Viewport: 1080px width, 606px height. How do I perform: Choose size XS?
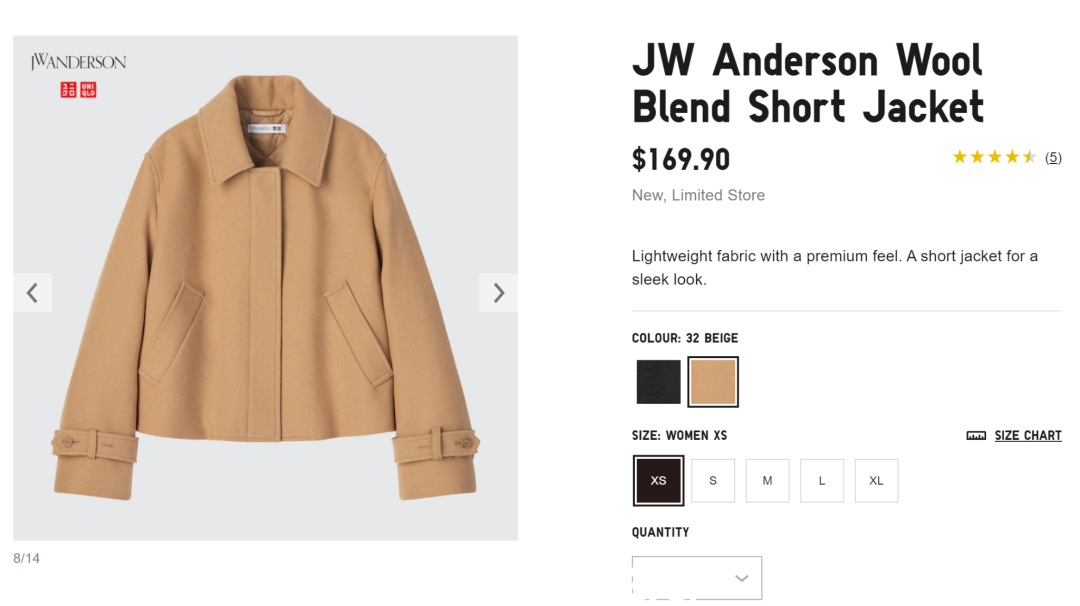click(658, 481)
